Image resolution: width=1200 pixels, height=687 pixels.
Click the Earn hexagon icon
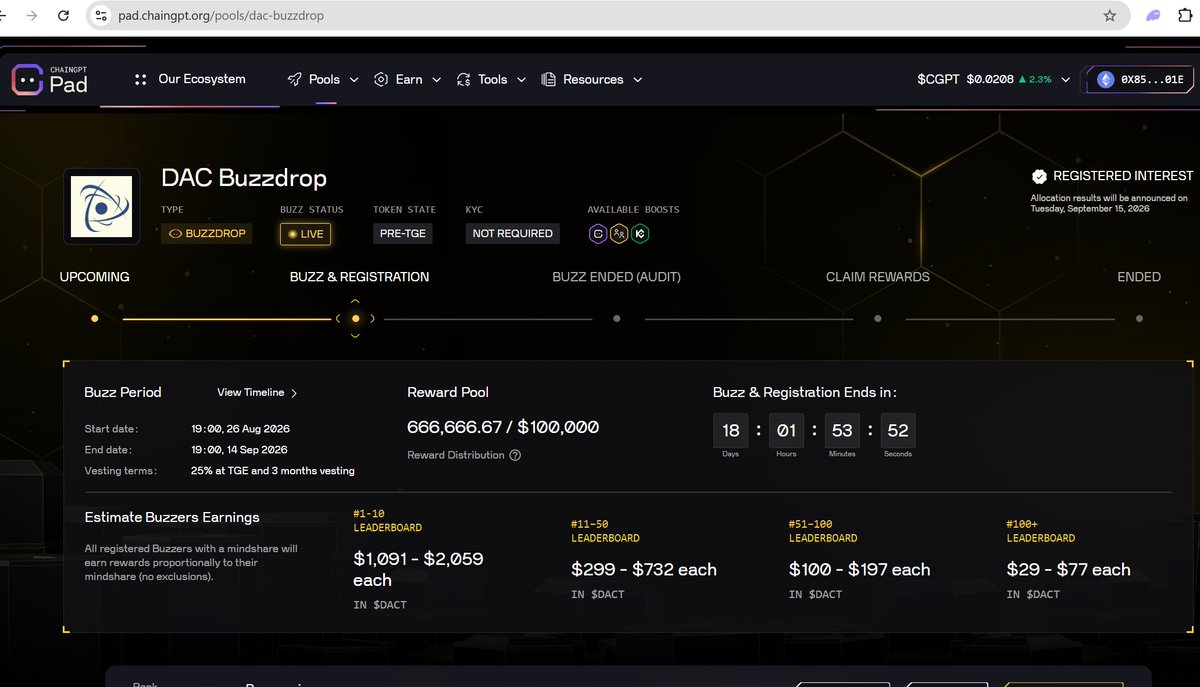(381, 80)
